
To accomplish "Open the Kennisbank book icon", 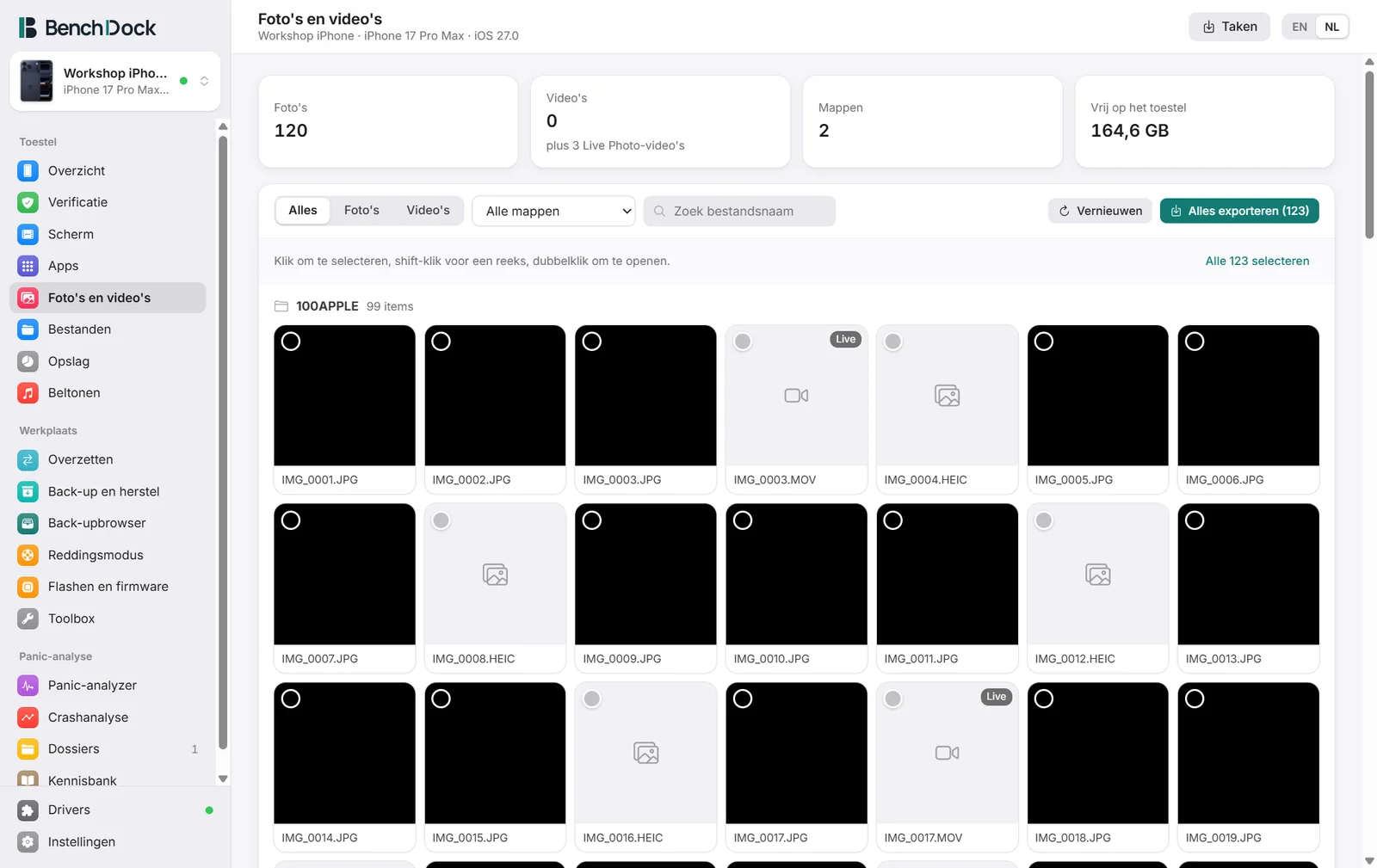I will pyautogui.click(x=28, y=779).
